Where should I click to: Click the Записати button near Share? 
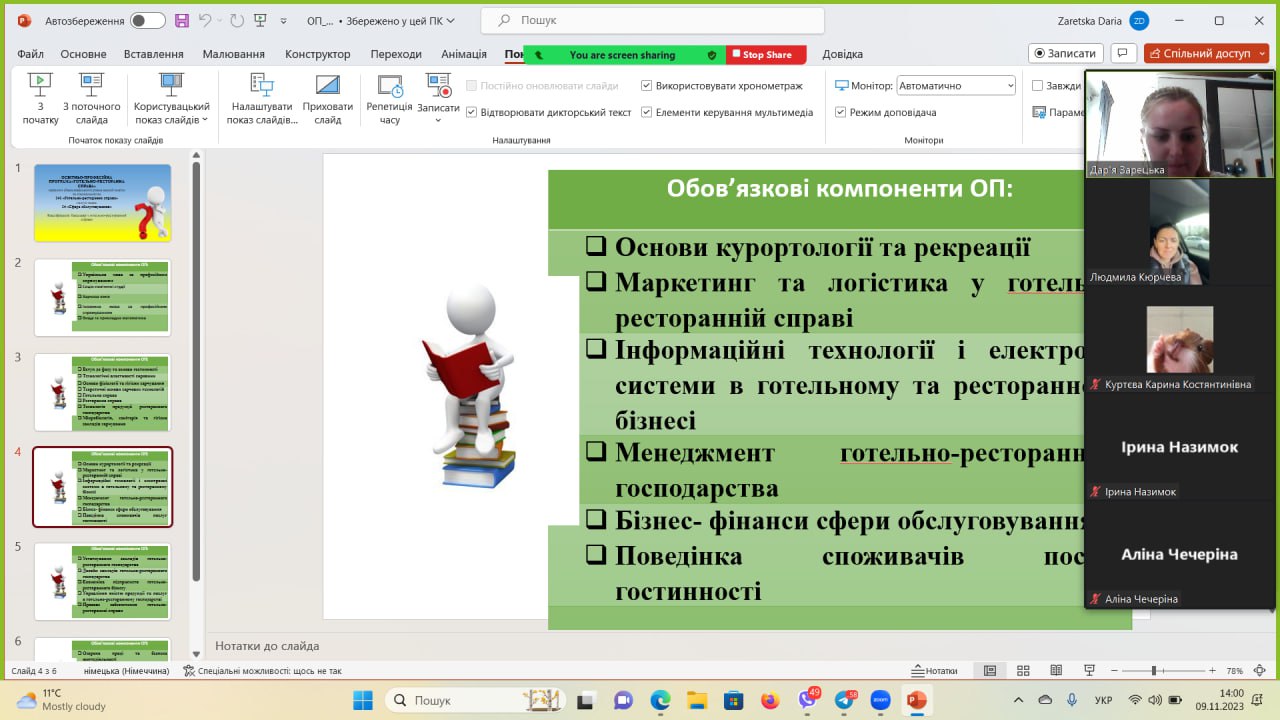coord(1066,53)
